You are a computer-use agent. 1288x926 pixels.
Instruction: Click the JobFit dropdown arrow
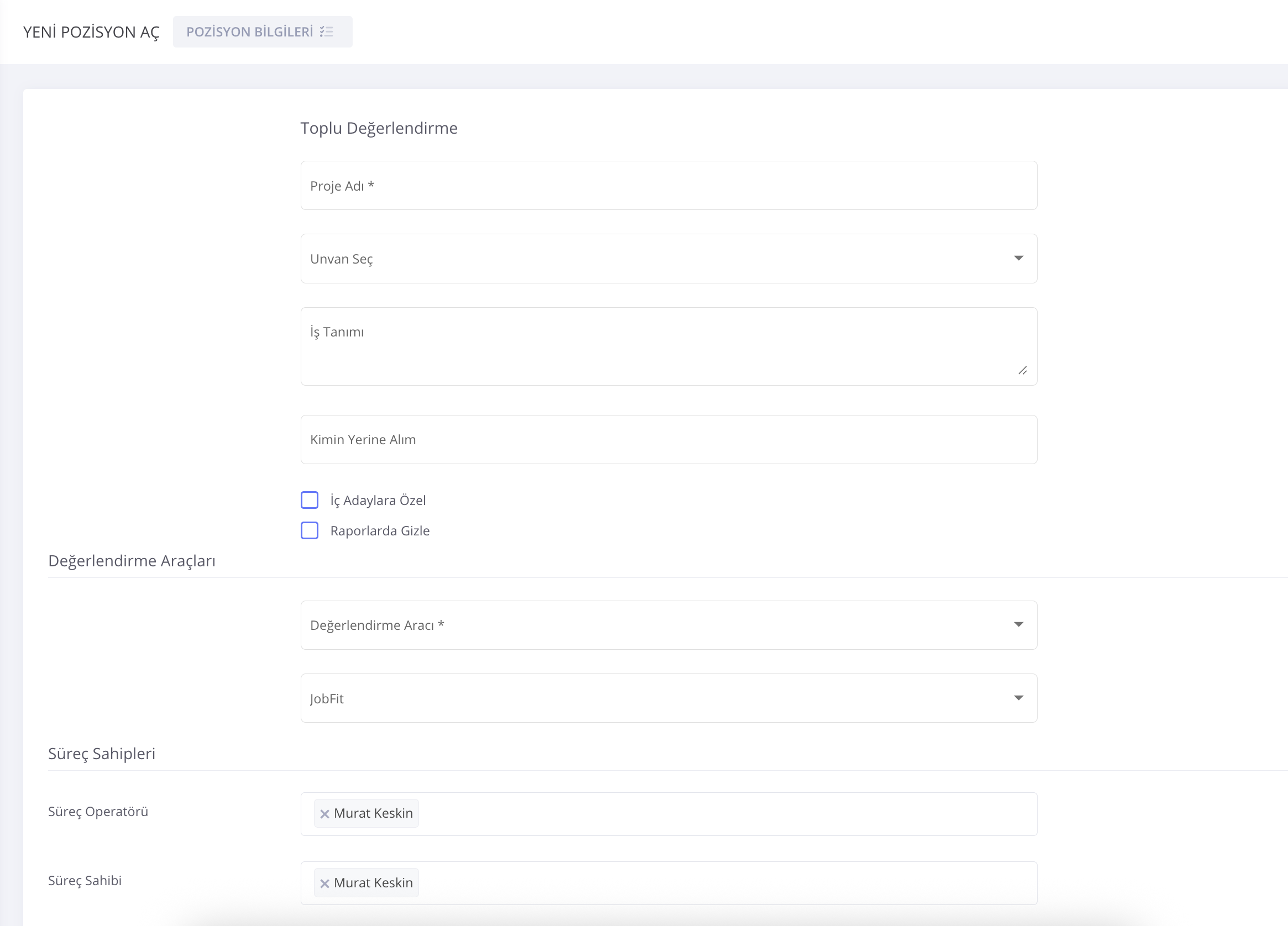click(1018, 698)
